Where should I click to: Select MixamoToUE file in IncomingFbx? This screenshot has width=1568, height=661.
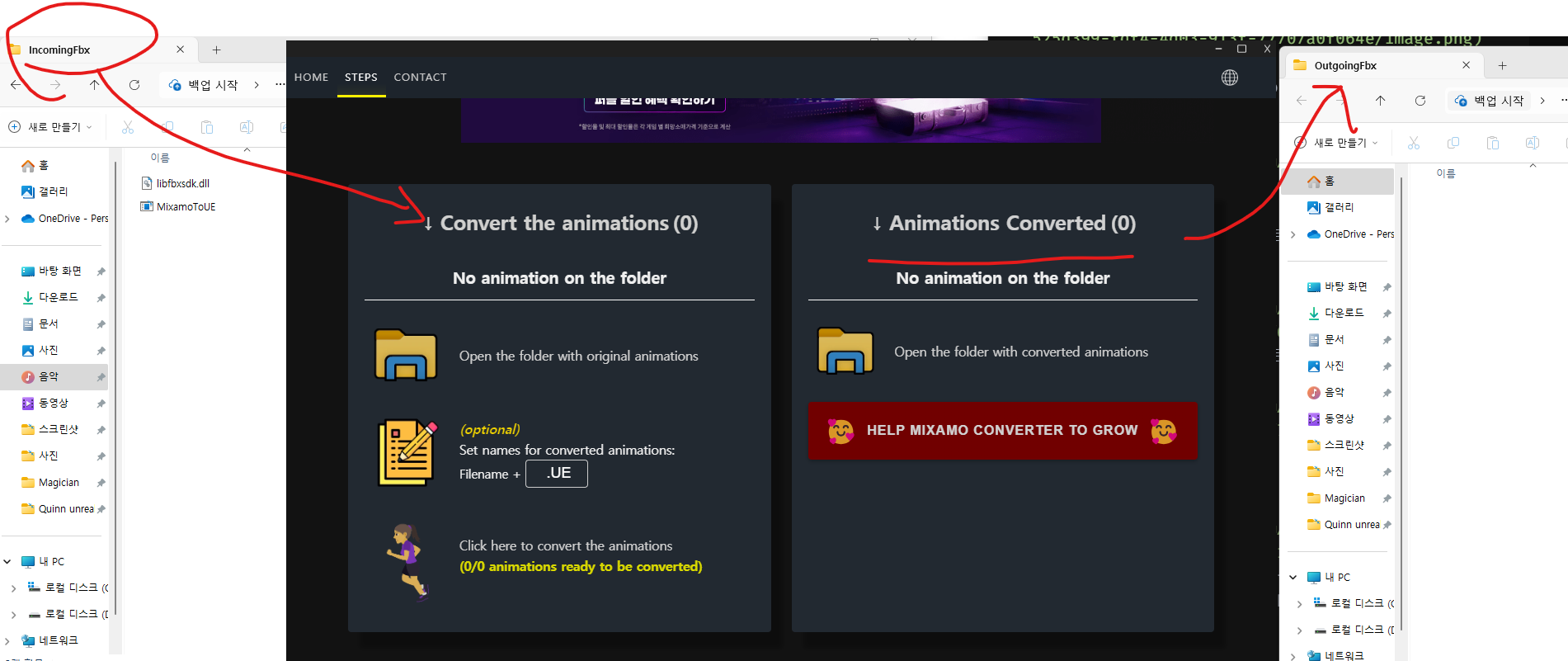(x=178, y=206)
